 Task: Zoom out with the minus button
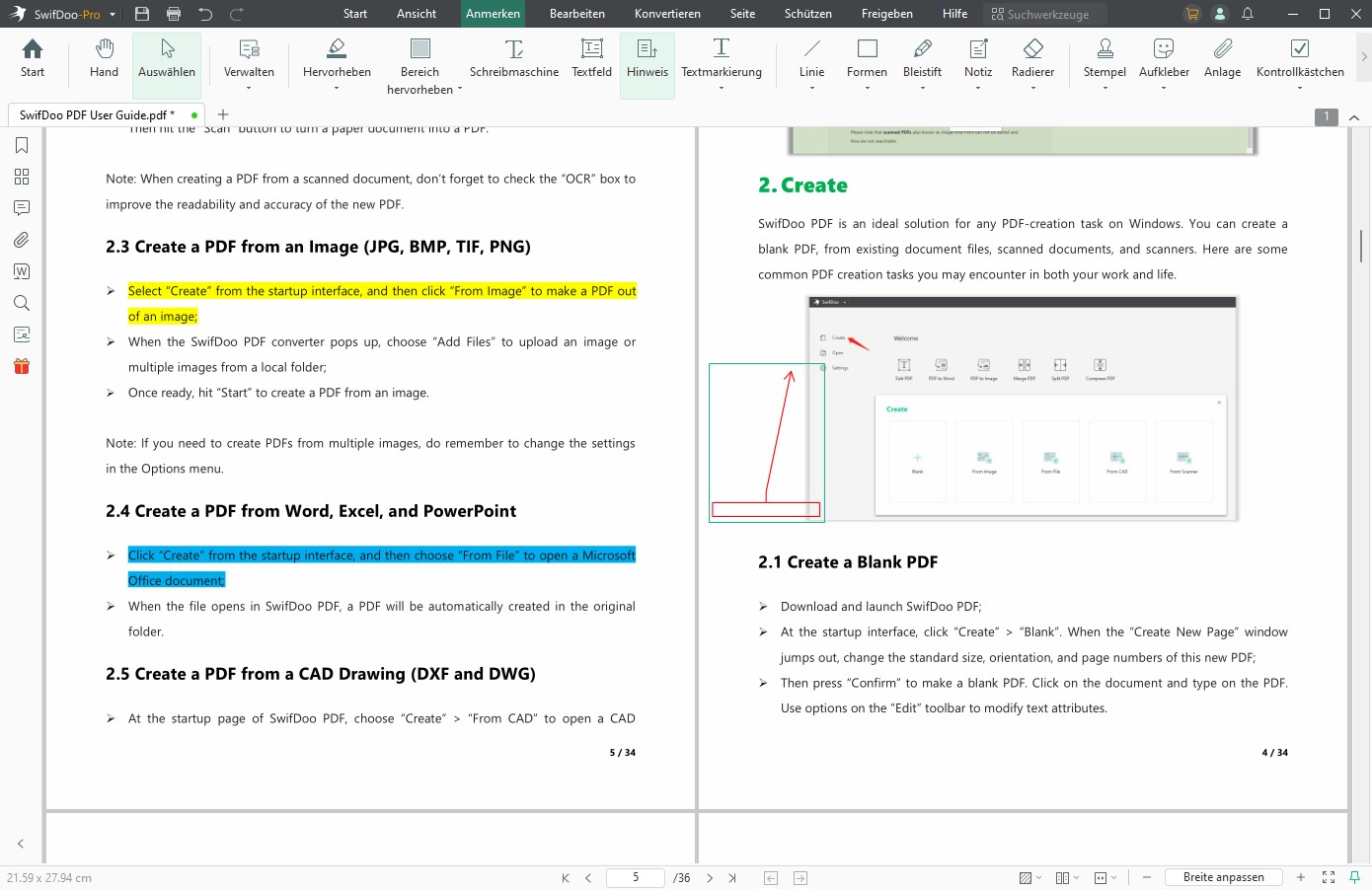pos(1147,877)
